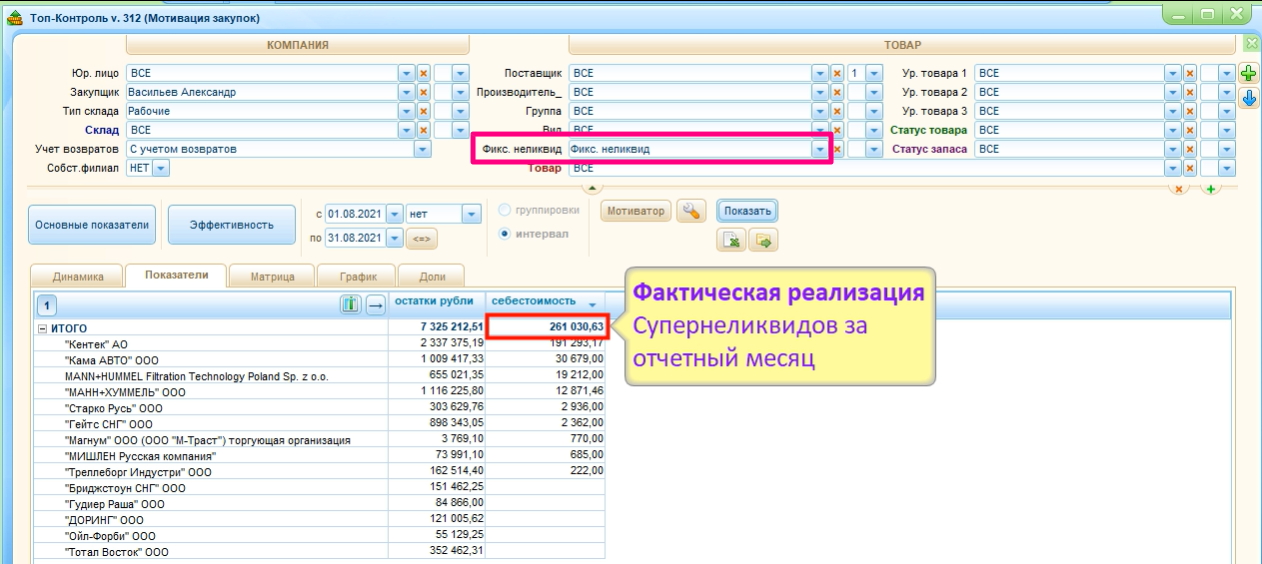This screenshot has height=564, width=1262.
Task: Open the Тип склада dropdown
Action: coord(406,111)
